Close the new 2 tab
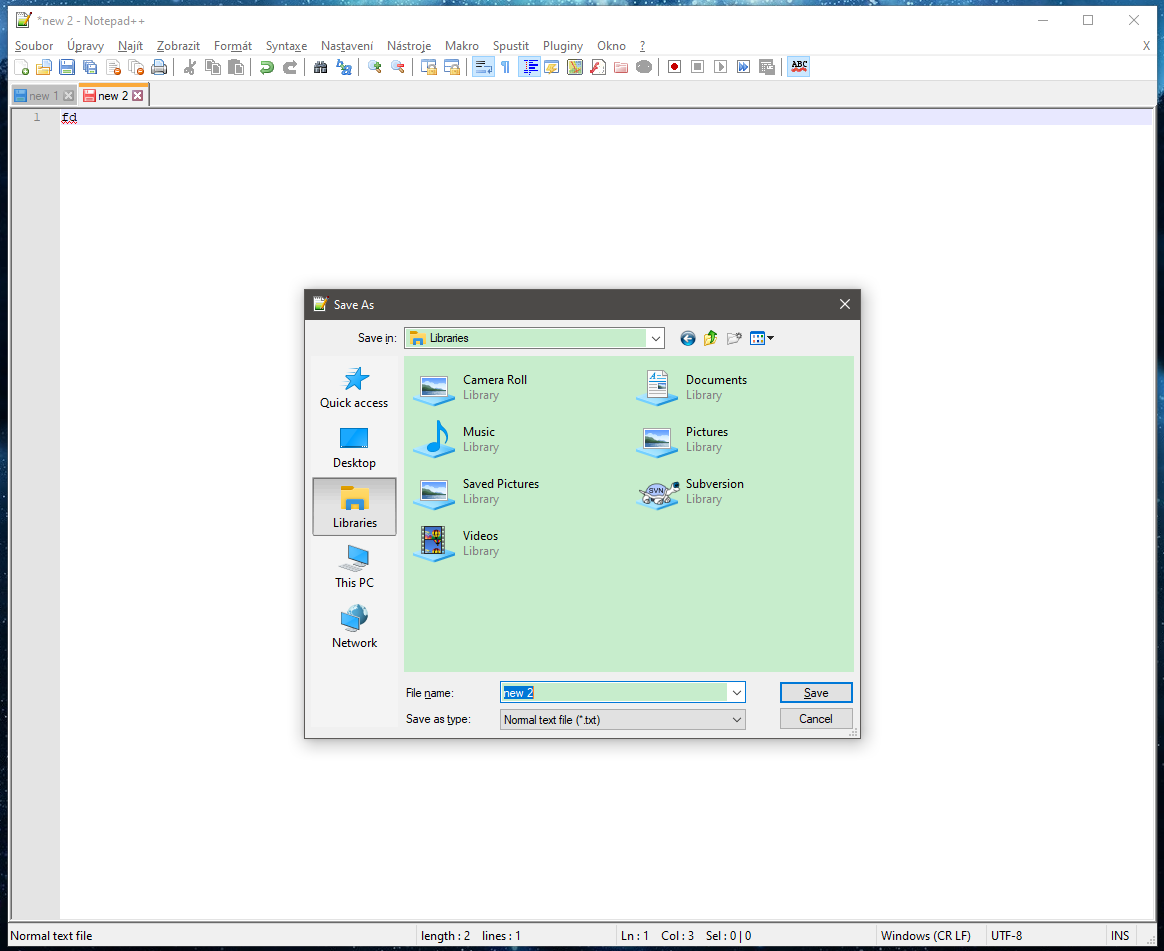 [x=137, y=96]
